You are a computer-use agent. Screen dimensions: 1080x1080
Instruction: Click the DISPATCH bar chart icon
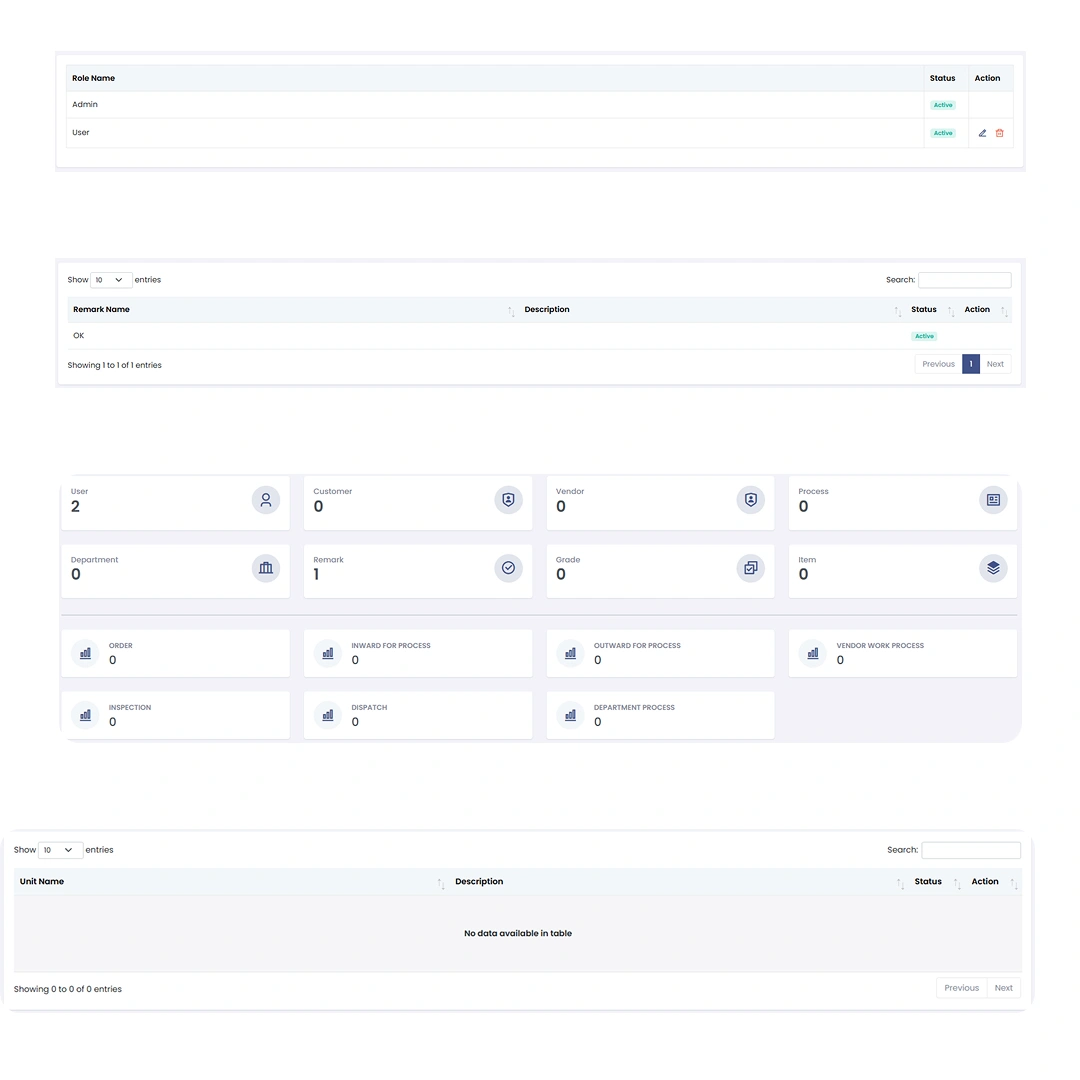(328, 715)
